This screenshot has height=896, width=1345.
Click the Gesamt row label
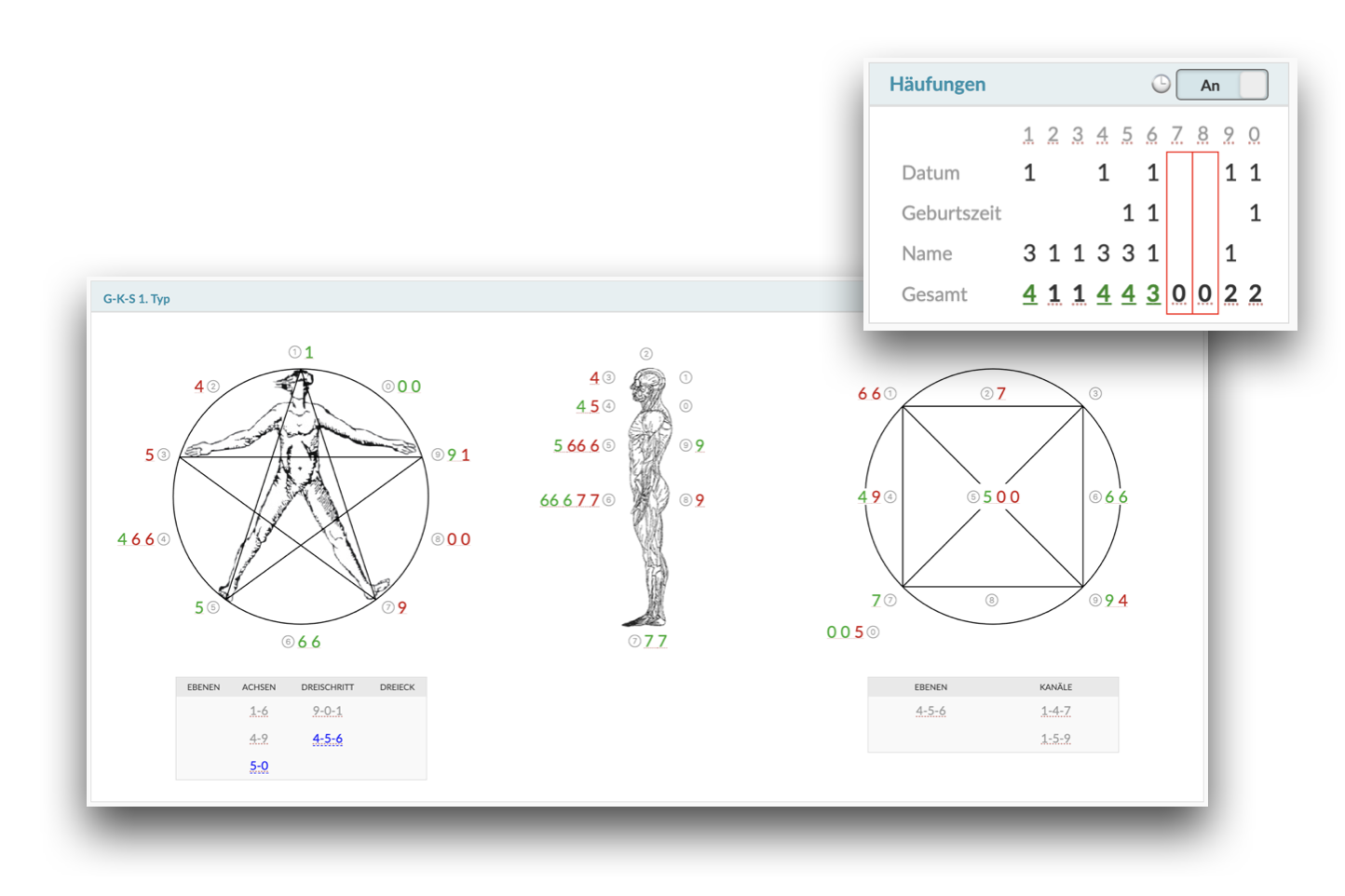[934, 294]
